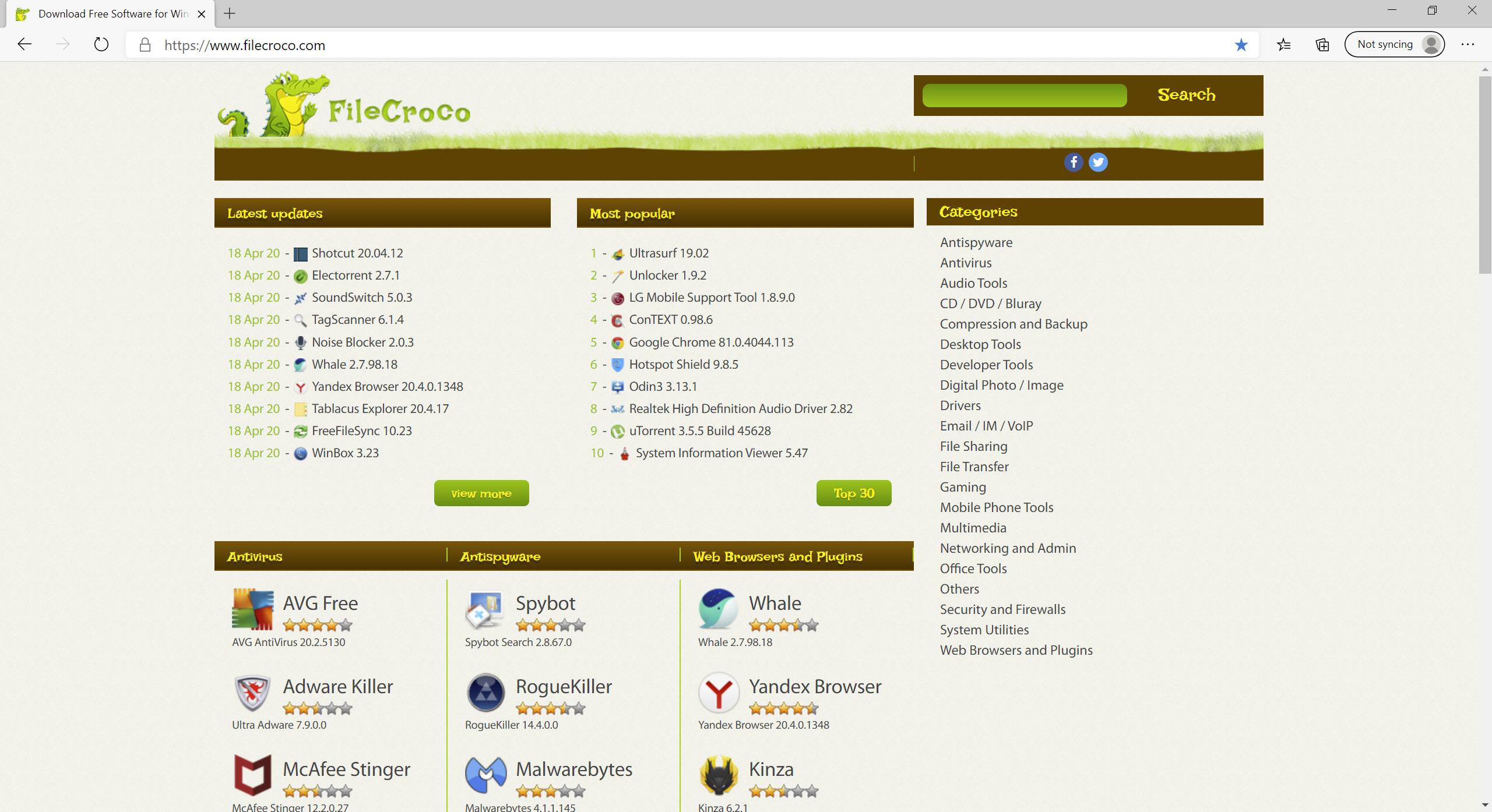This screenshot has width=1492, height=812.
Task: Open the Audio Tools category
Action: click(973, 283)
